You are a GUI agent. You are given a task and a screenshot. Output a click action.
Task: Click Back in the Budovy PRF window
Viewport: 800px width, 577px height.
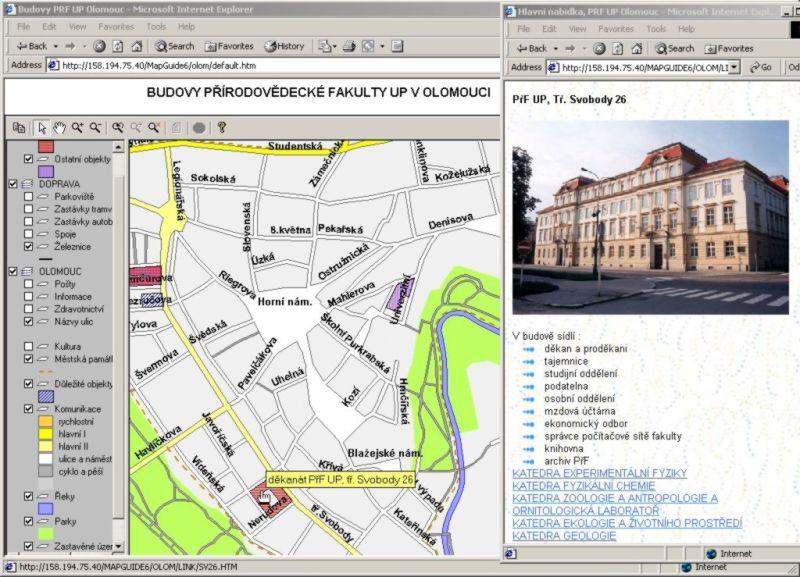pos(32,46)
